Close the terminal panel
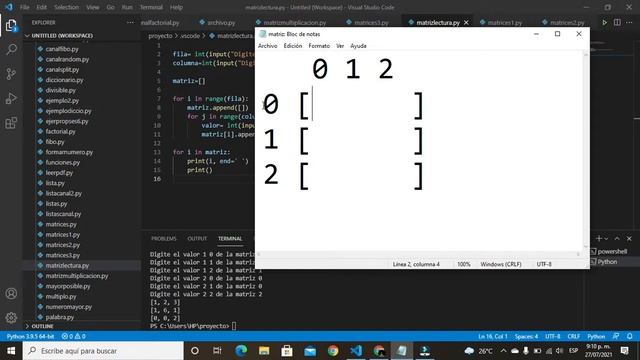This screenshot has height=360, width=640. [629, 238]
